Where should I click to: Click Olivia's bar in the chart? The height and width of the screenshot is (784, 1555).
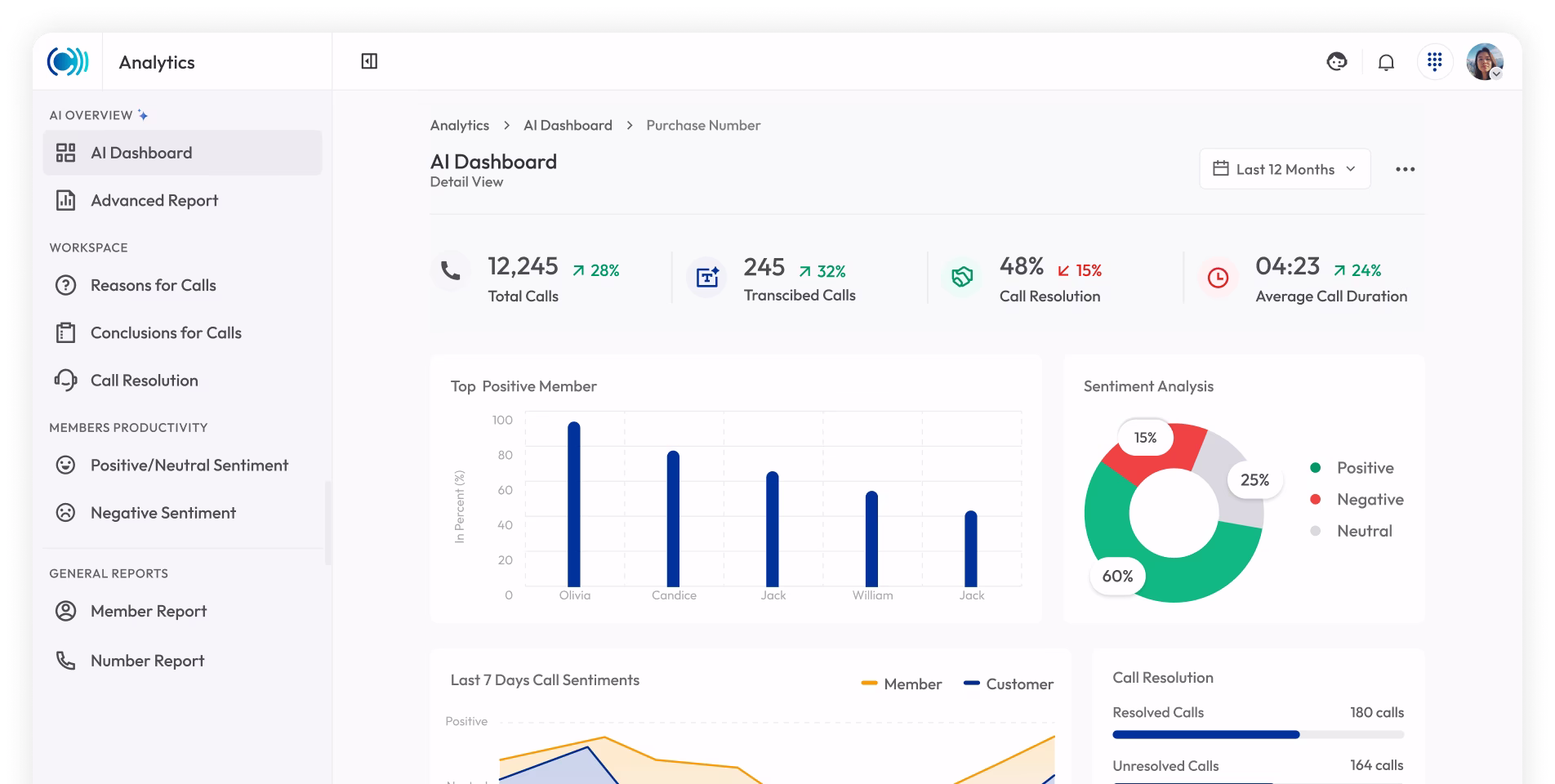point(574,504)
